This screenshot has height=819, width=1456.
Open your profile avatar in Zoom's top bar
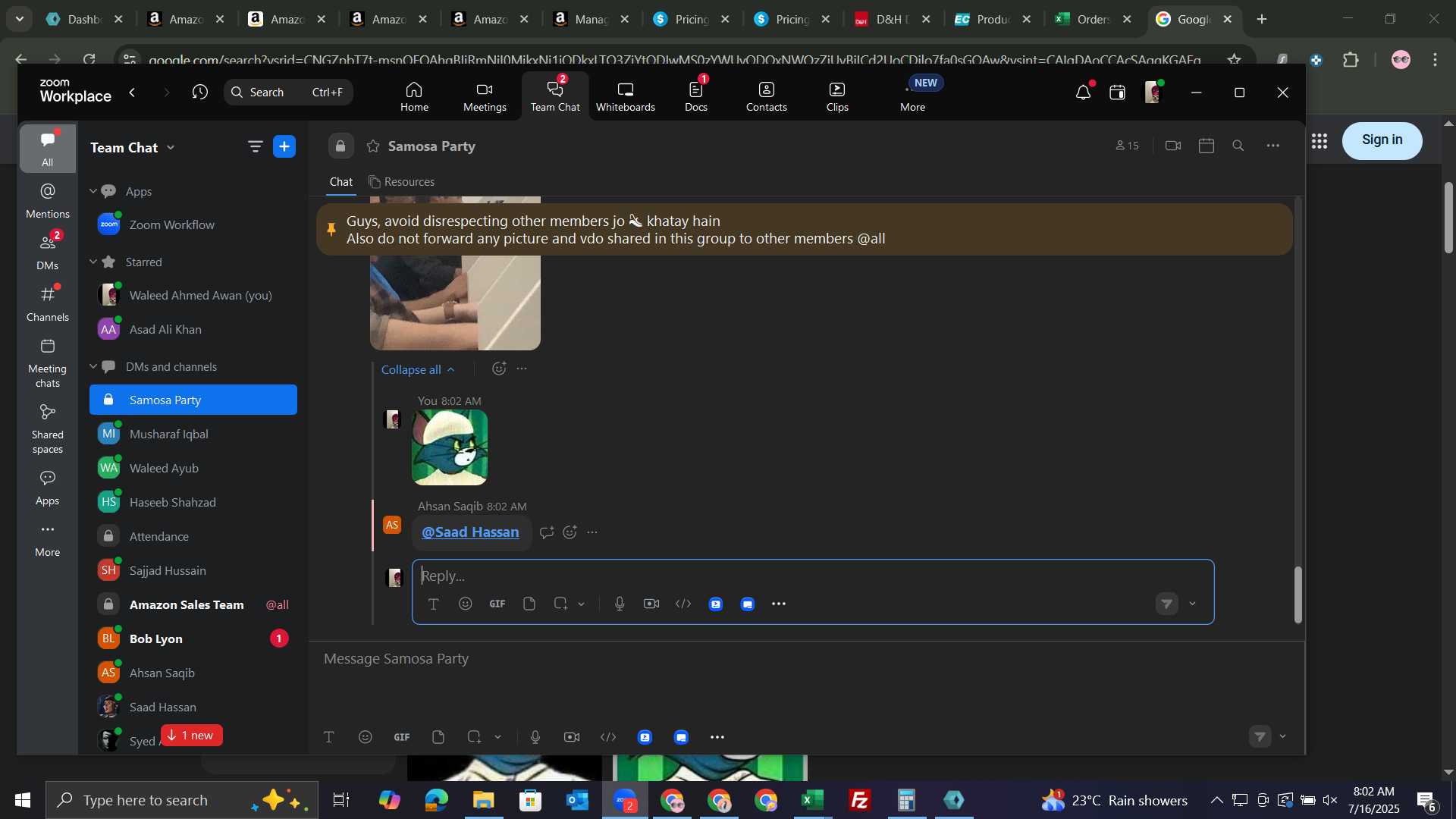[1152, 92]
